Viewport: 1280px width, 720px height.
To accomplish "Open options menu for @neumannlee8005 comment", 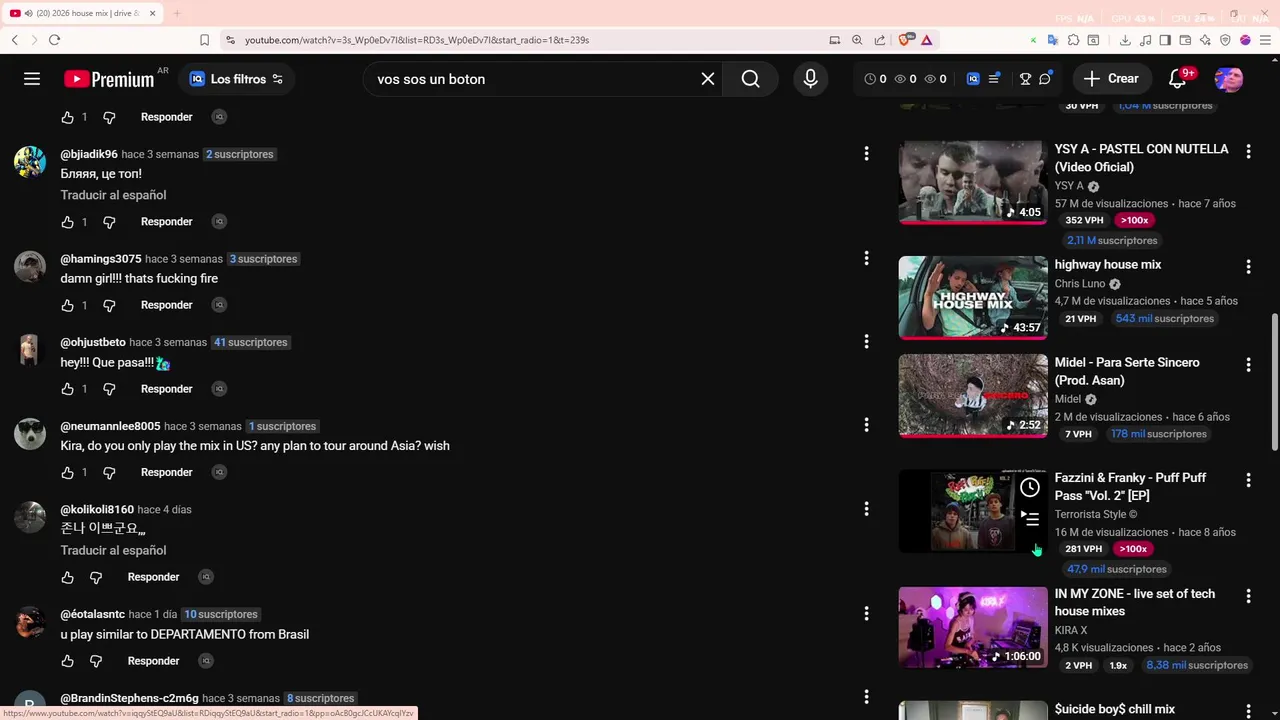I will [x=866, y=425].
